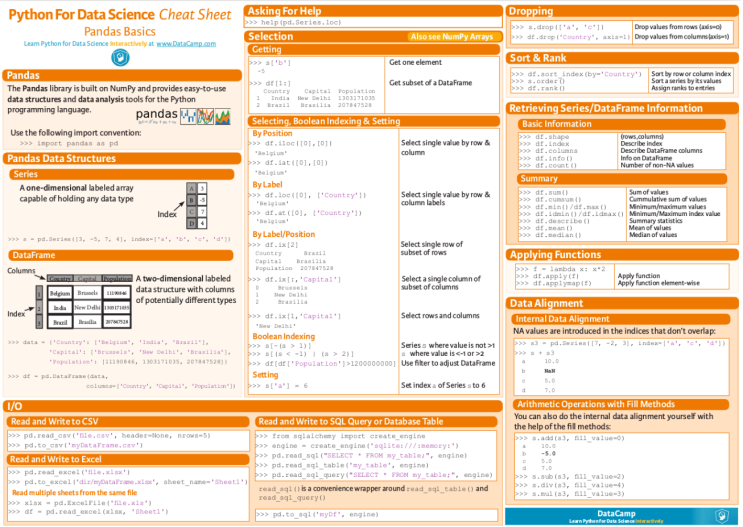Click the df.iat([0],[0]) code line
743x527 pixels.
click(289, 163)
